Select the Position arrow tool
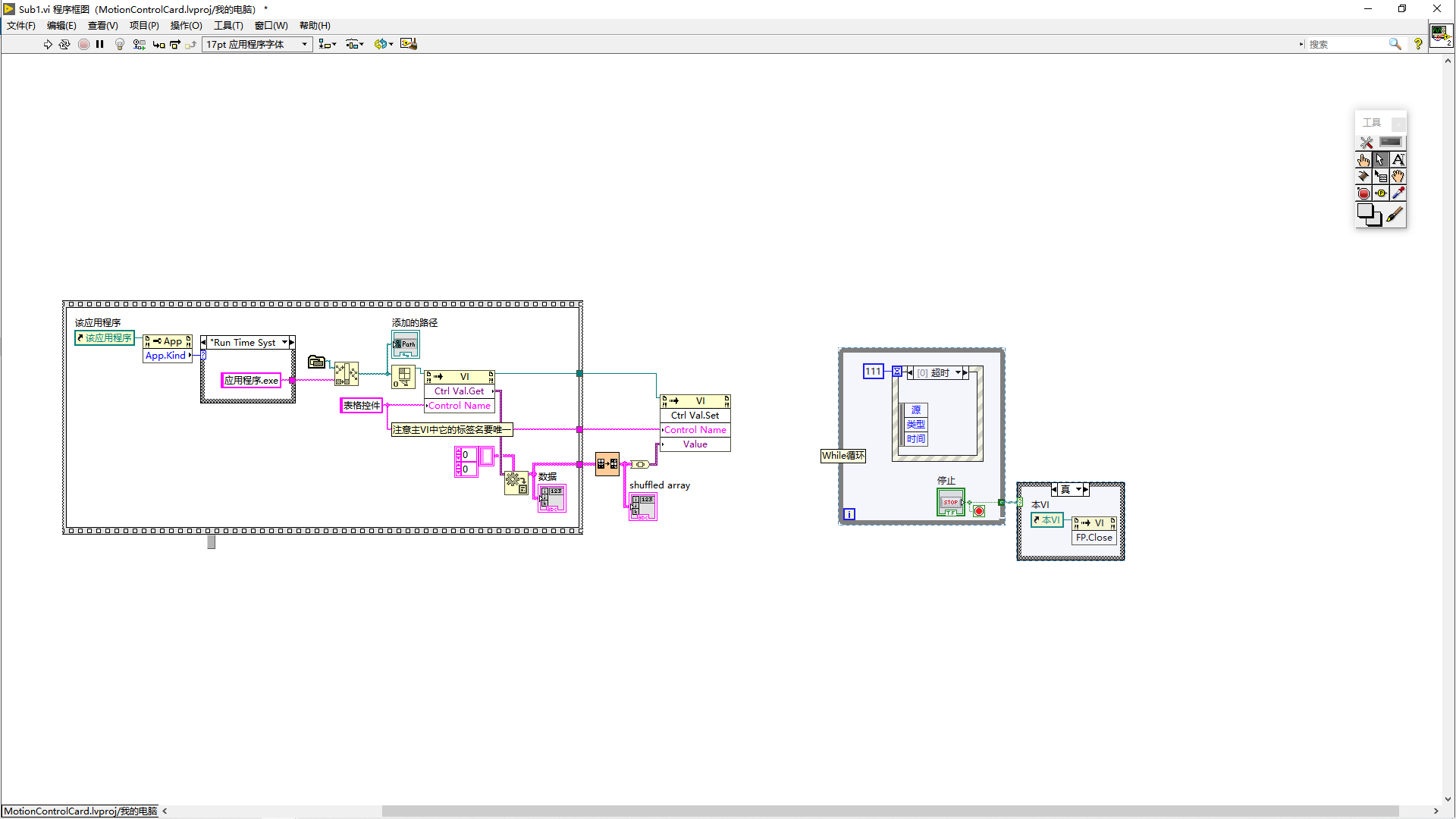The height and width of the screenshot is (819, 1456). click(1381, 159)
